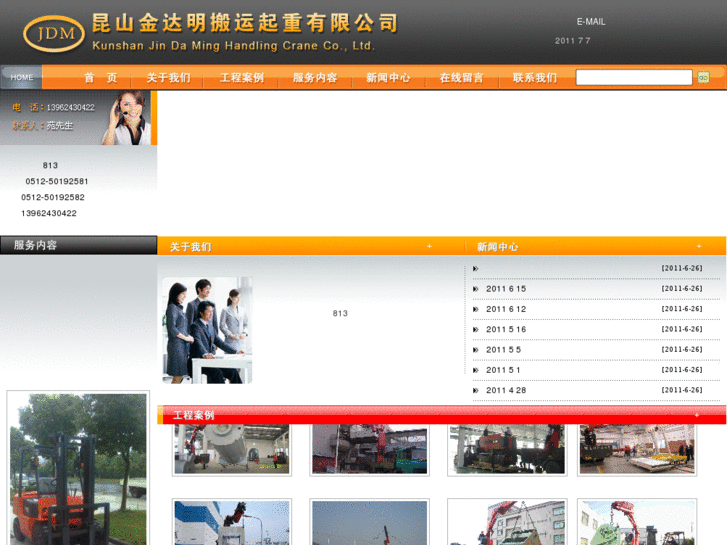Click the 工程案例 red section heading
The width and height of the screenshot is (727, 545).
tap(193, 415)
